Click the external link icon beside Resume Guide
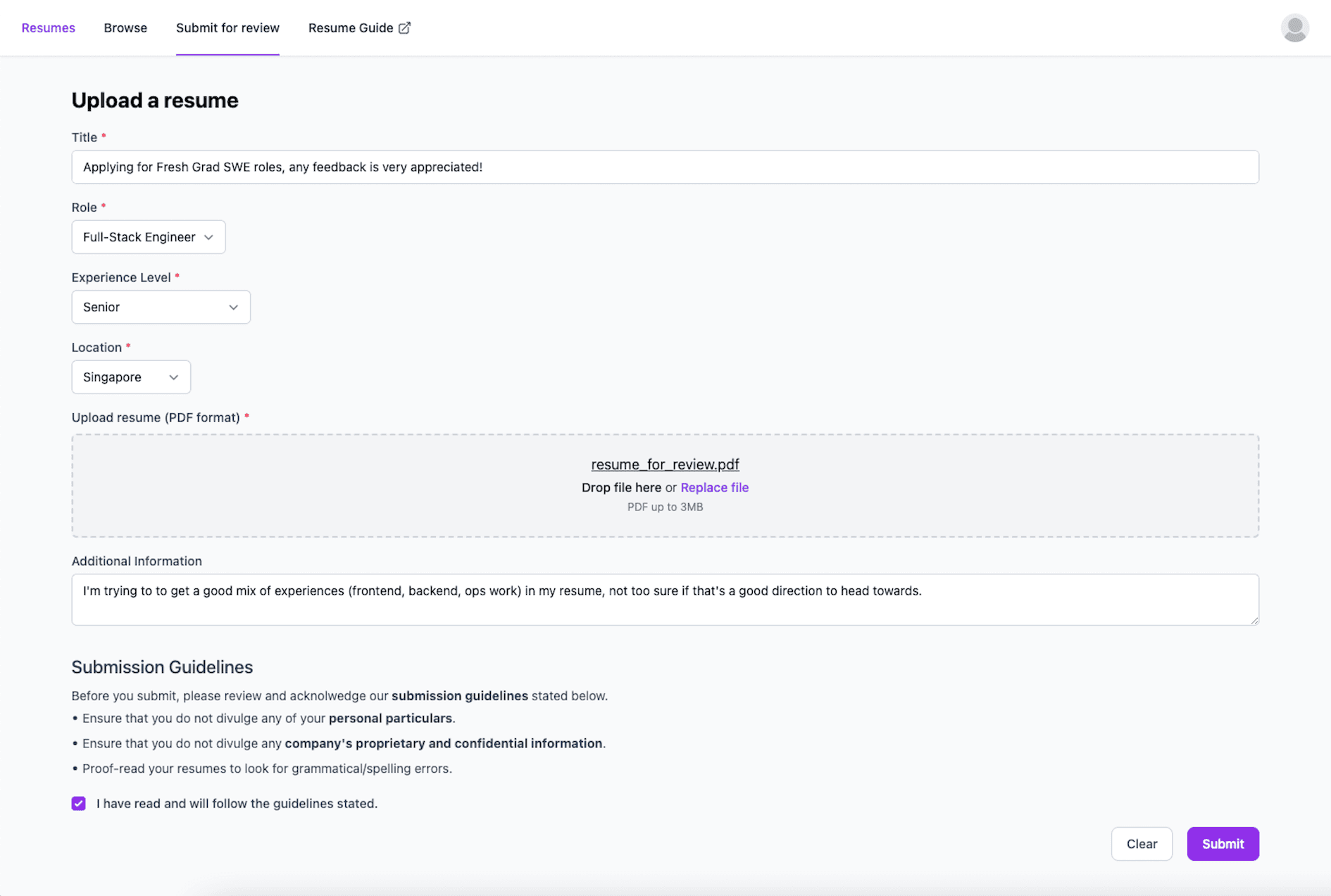1331x896 pixels. click(x=404, y=28)
